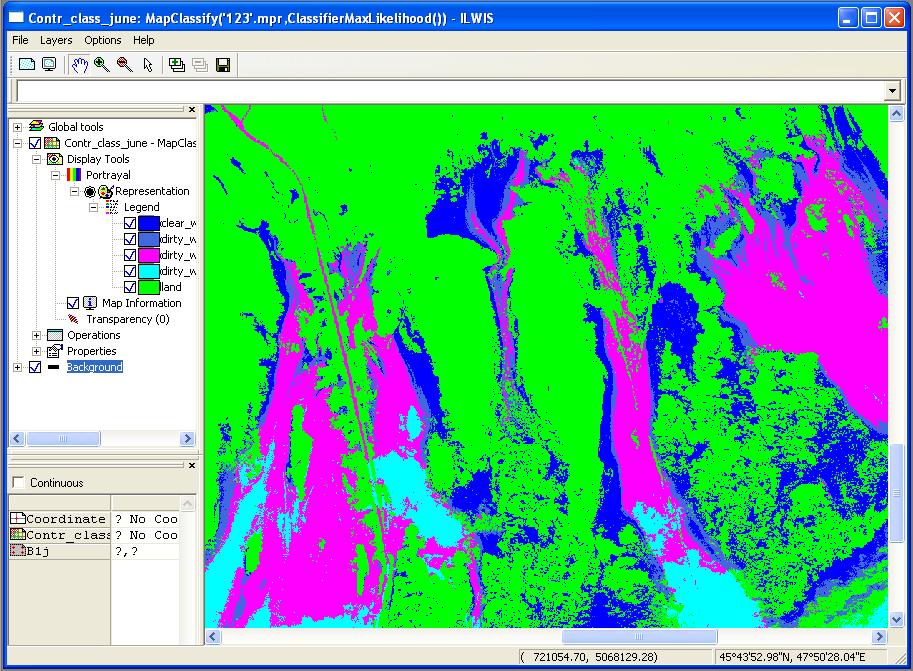Activate the Zoom In magnifier tool
This screenshot has height=671, width=913.
point(102,65)
